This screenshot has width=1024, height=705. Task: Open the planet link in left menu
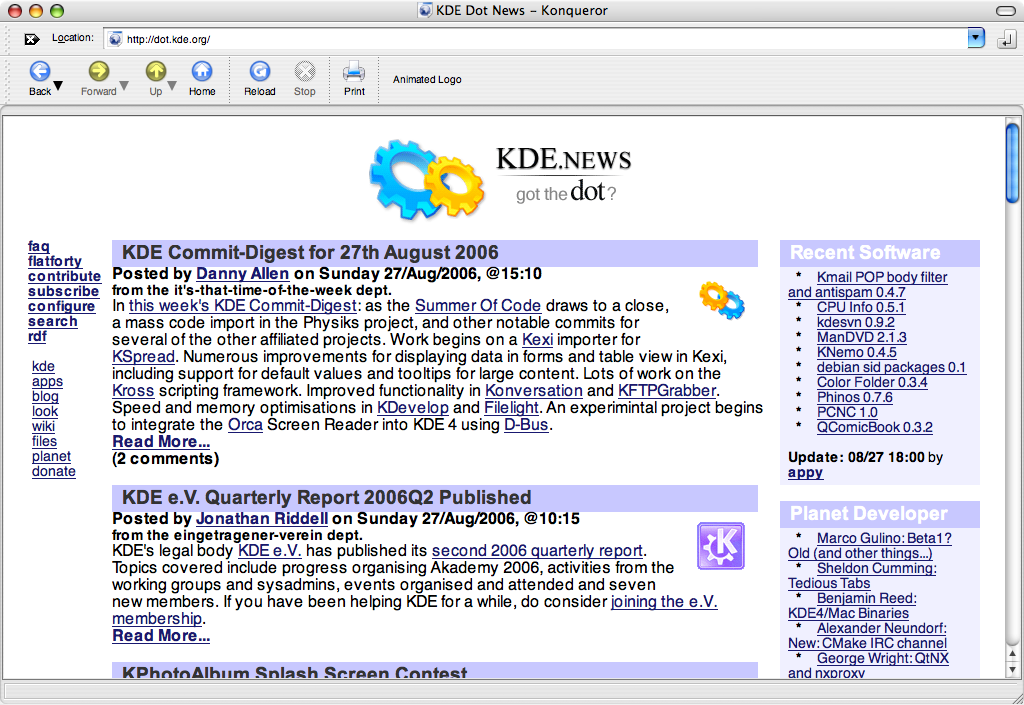click(x=51, y=456)
